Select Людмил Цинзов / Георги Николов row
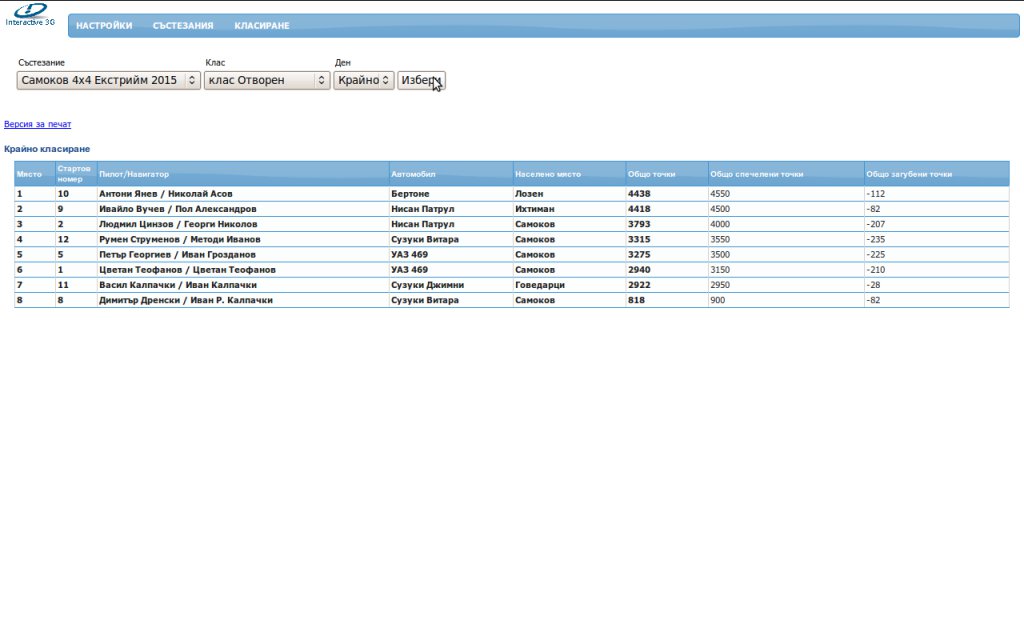Screen dimensions: 1024x640 (x=512, y=224)
